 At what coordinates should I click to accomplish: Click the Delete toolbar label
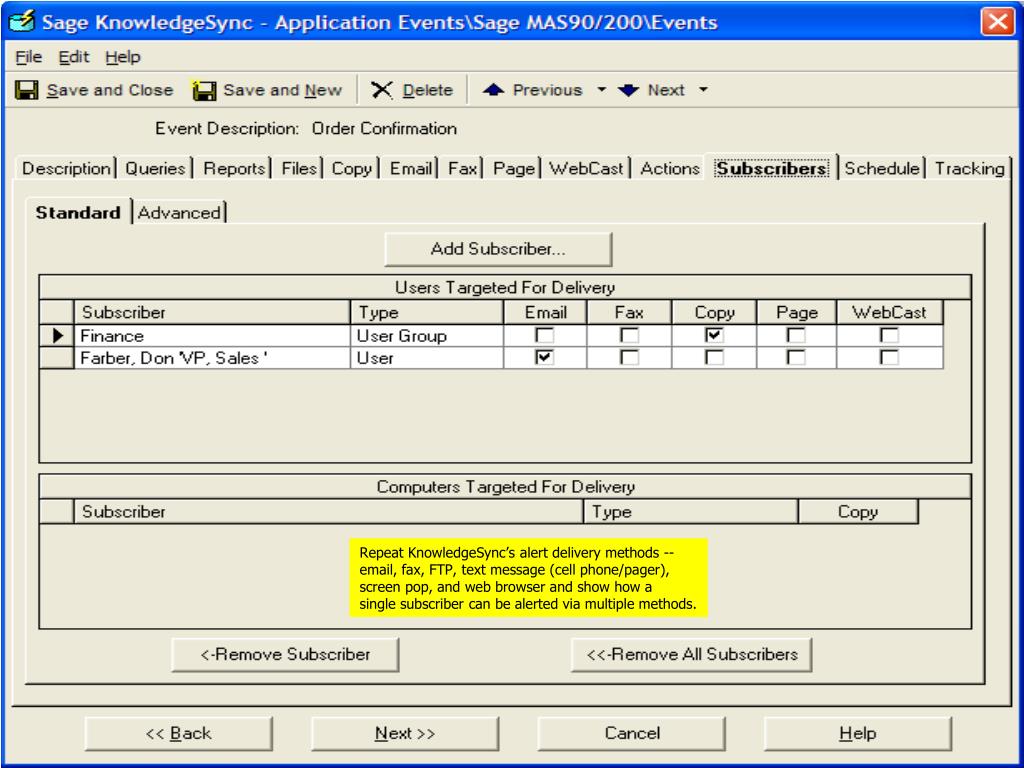point(428,90)
